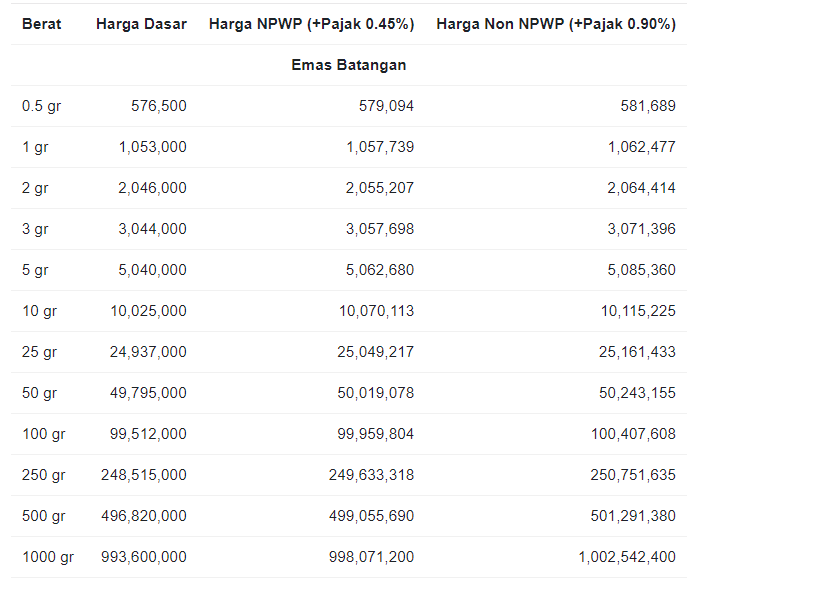
Task: Select base price 576,500
Action: pos(159,106)
